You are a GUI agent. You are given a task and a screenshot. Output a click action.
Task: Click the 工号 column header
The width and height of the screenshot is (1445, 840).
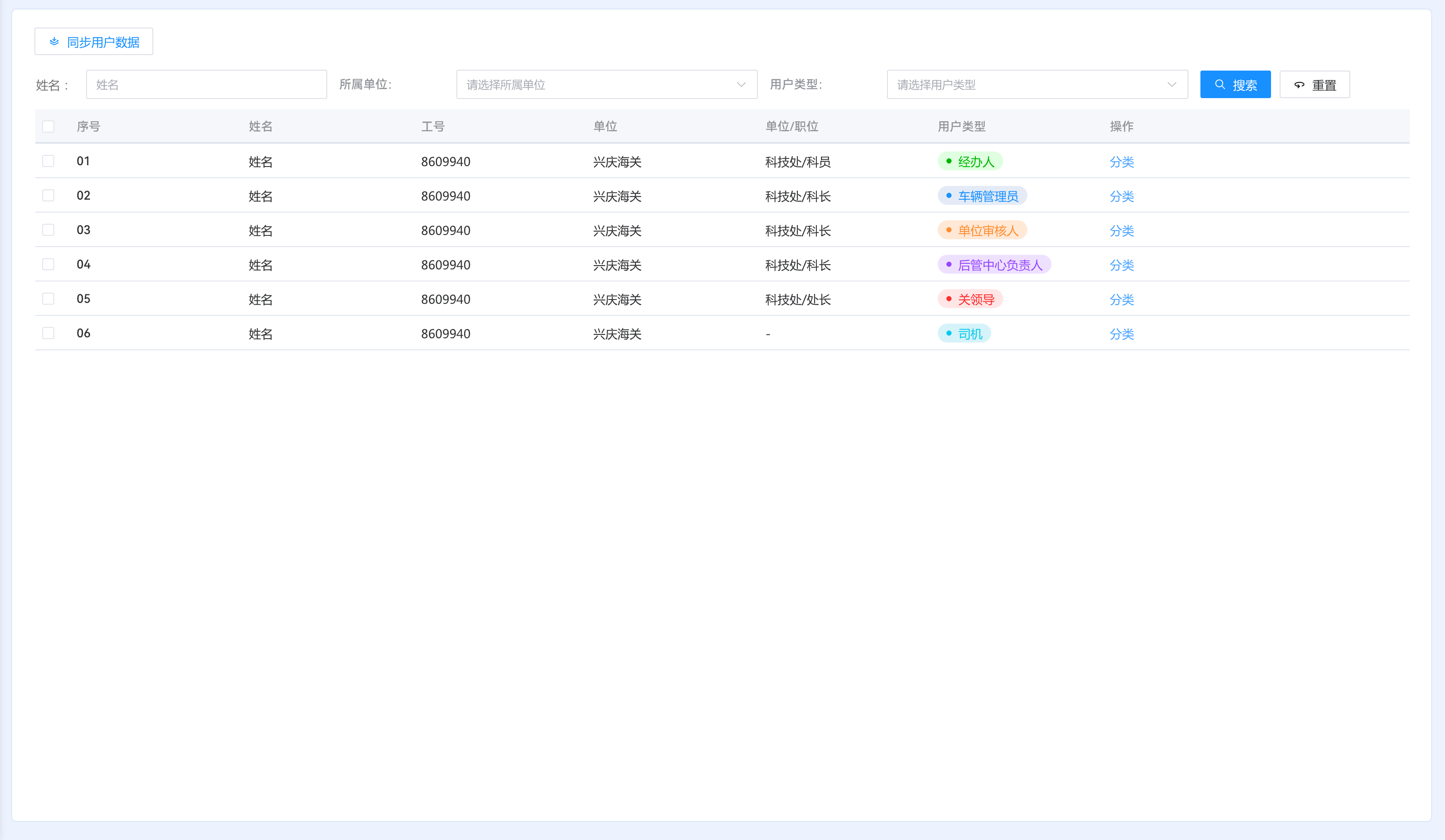click(x=432, y=127)
